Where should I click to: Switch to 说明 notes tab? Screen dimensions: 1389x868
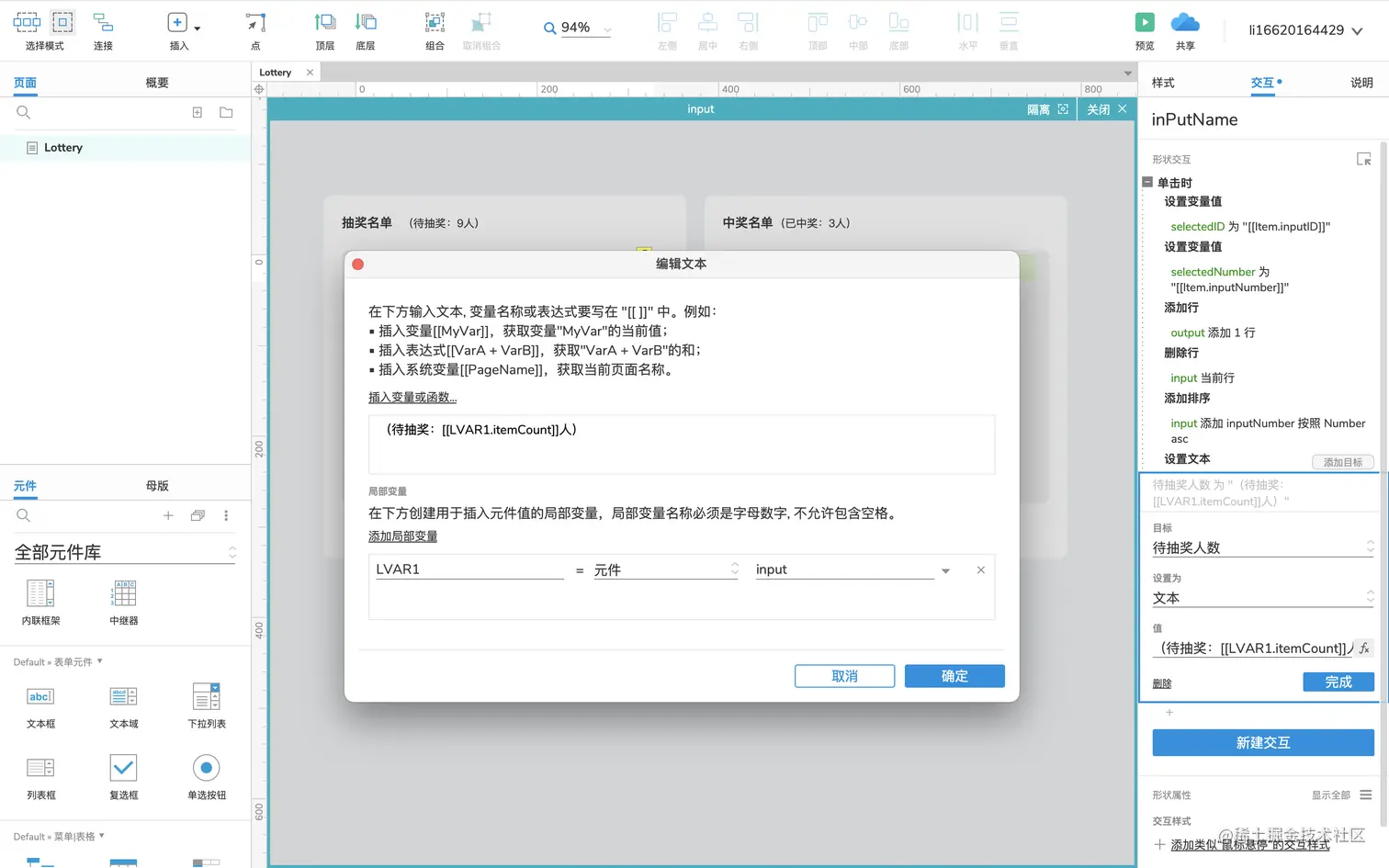(x=1361, y=83)
